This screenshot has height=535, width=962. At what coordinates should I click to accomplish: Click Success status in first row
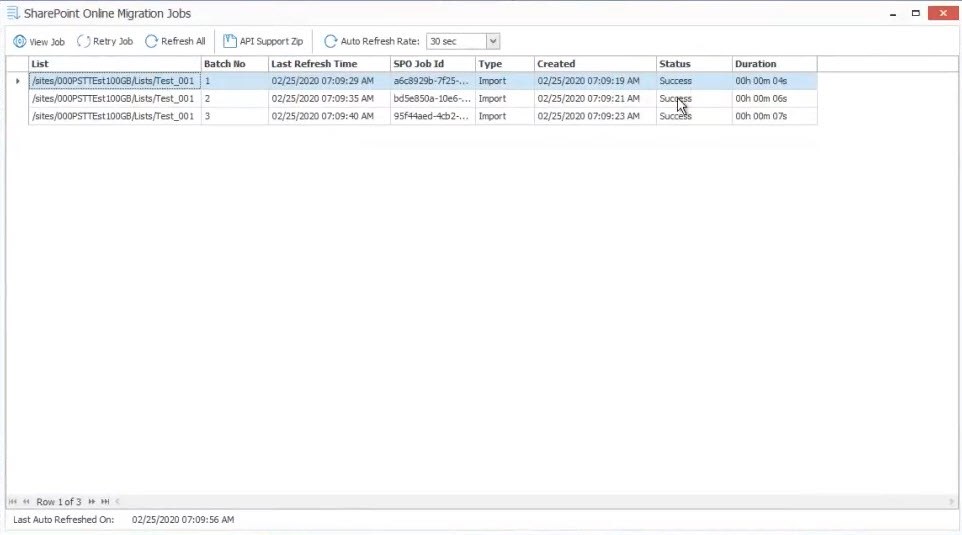click(x=694, y=81)
